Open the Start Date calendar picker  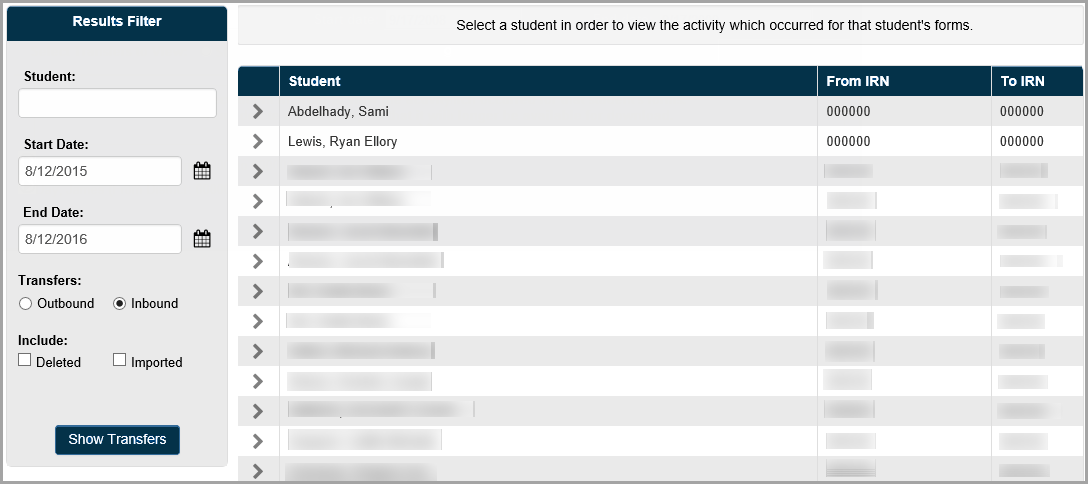click(x=202, y=171)
